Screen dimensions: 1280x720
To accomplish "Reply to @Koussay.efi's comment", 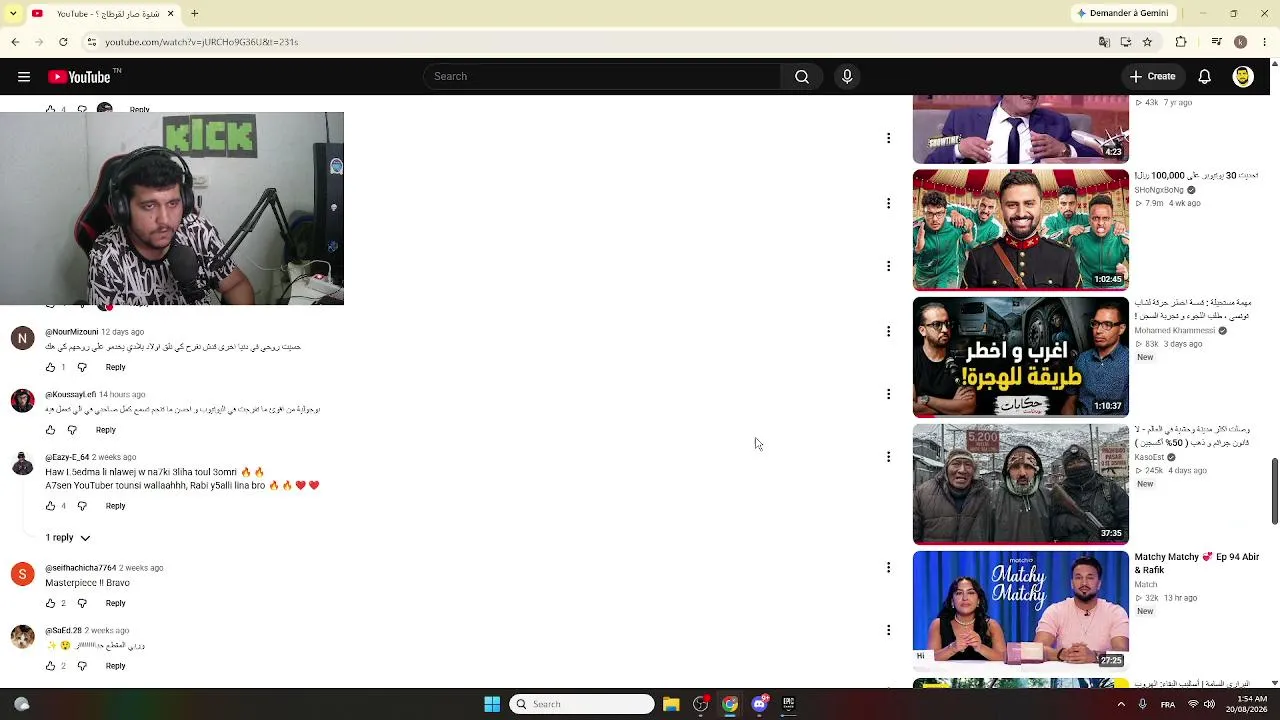I will [x=105, y=430].
